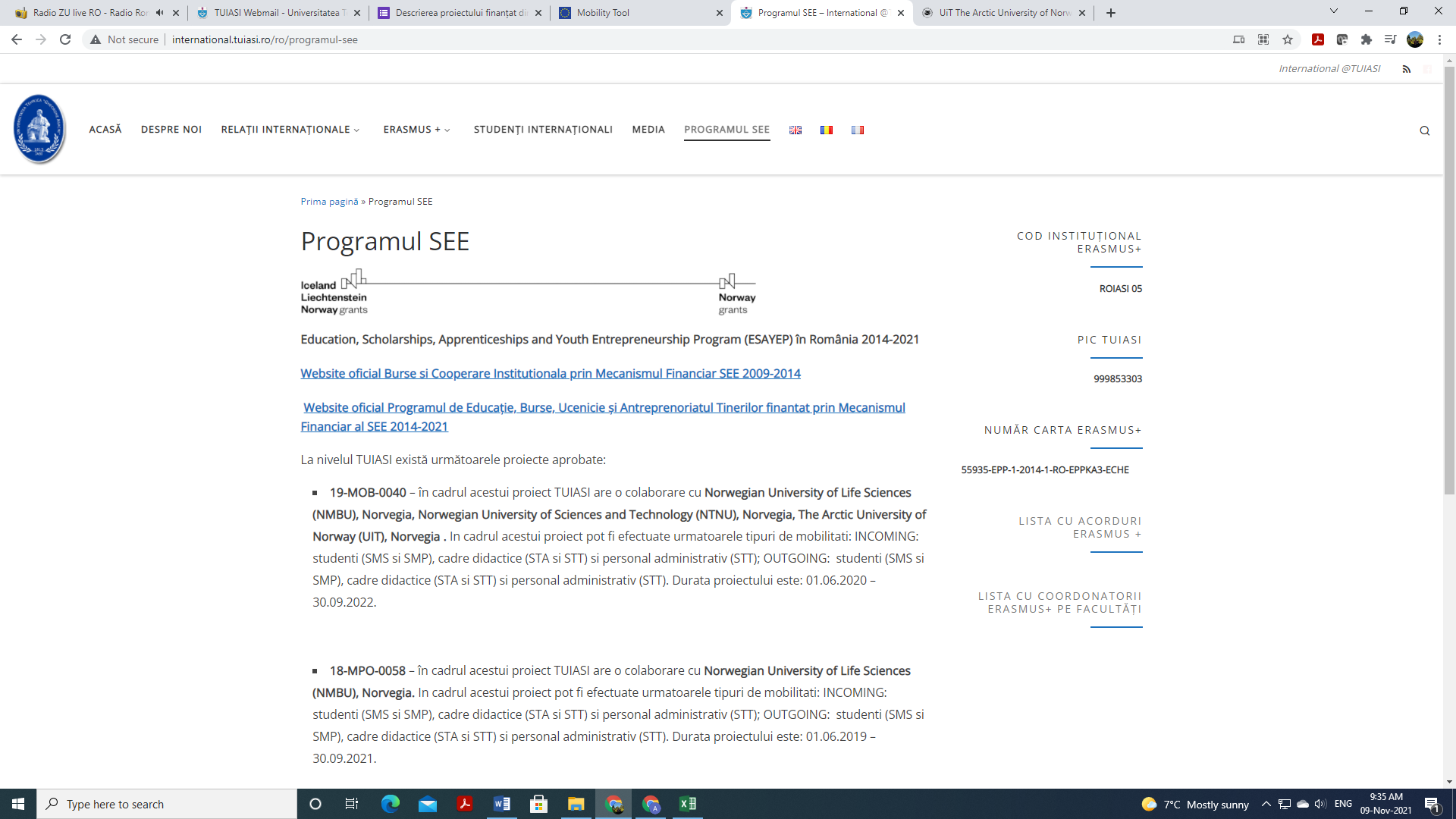This screenshot has width=1456, height=819.
Task: Select the Erasmus charter number 55935-EPP-1-2014-1-RO-EPPKA3-ECHE
Action: [x=1045, y=470]
